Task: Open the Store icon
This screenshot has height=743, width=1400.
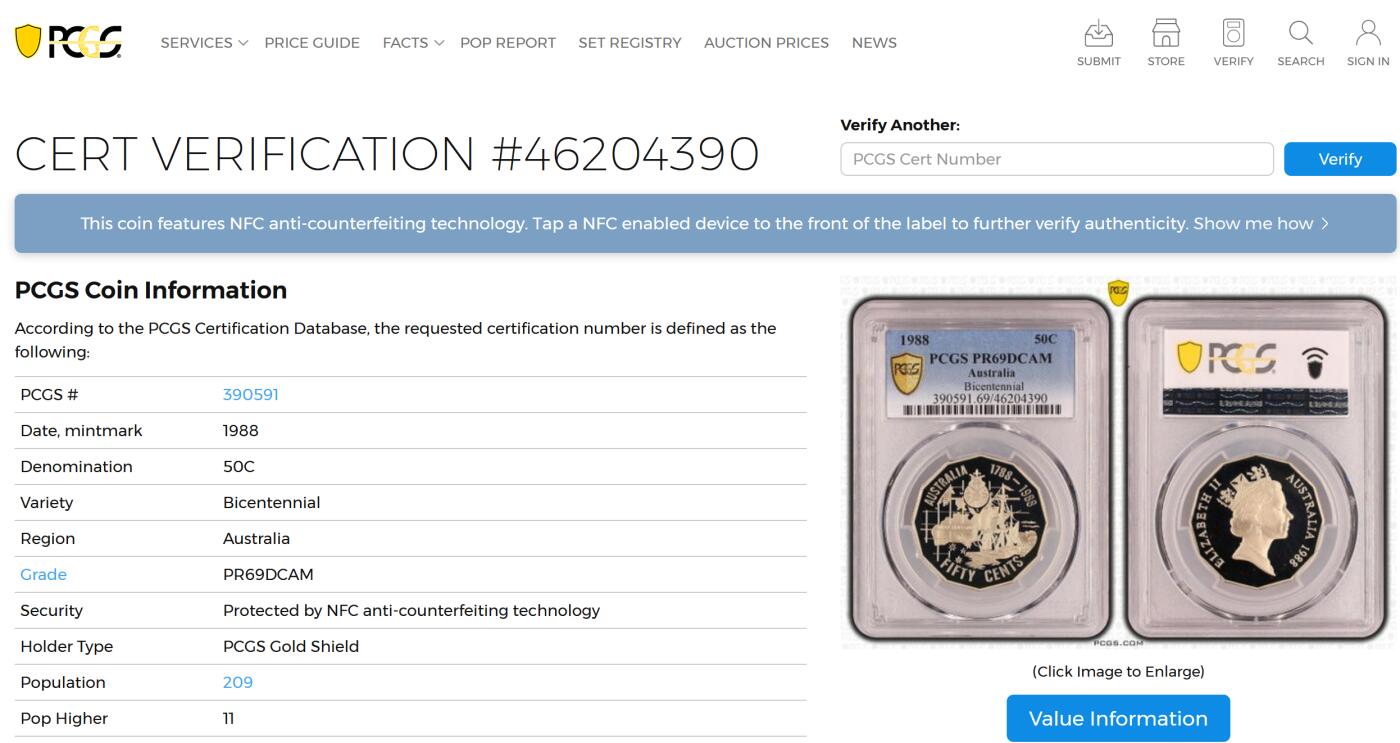Action: (x=1165, y=34)
